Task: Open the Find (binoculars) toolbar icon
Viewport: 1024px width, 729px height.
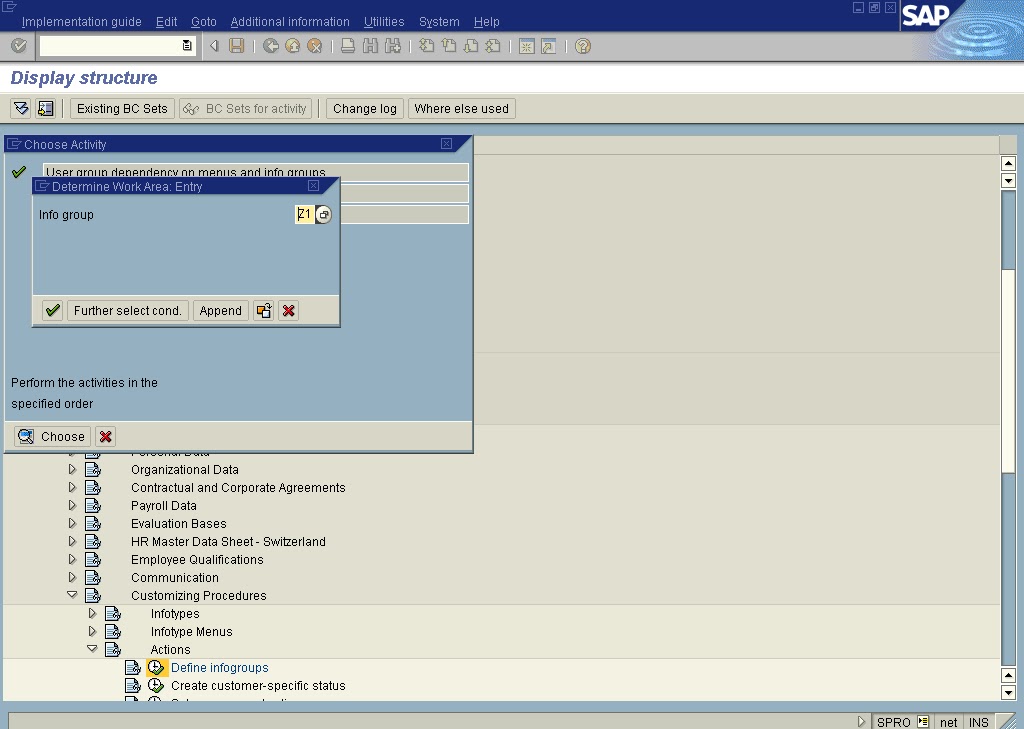Action: pyautogui.click(x=370, y=46)
